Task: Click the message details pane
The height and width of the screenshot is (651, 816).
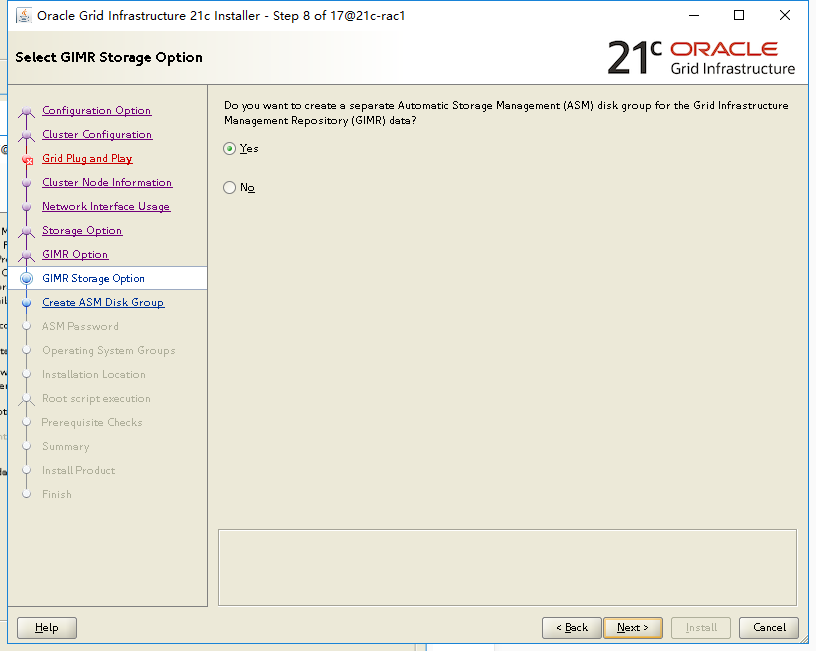Action: click(x=507, y=568)
